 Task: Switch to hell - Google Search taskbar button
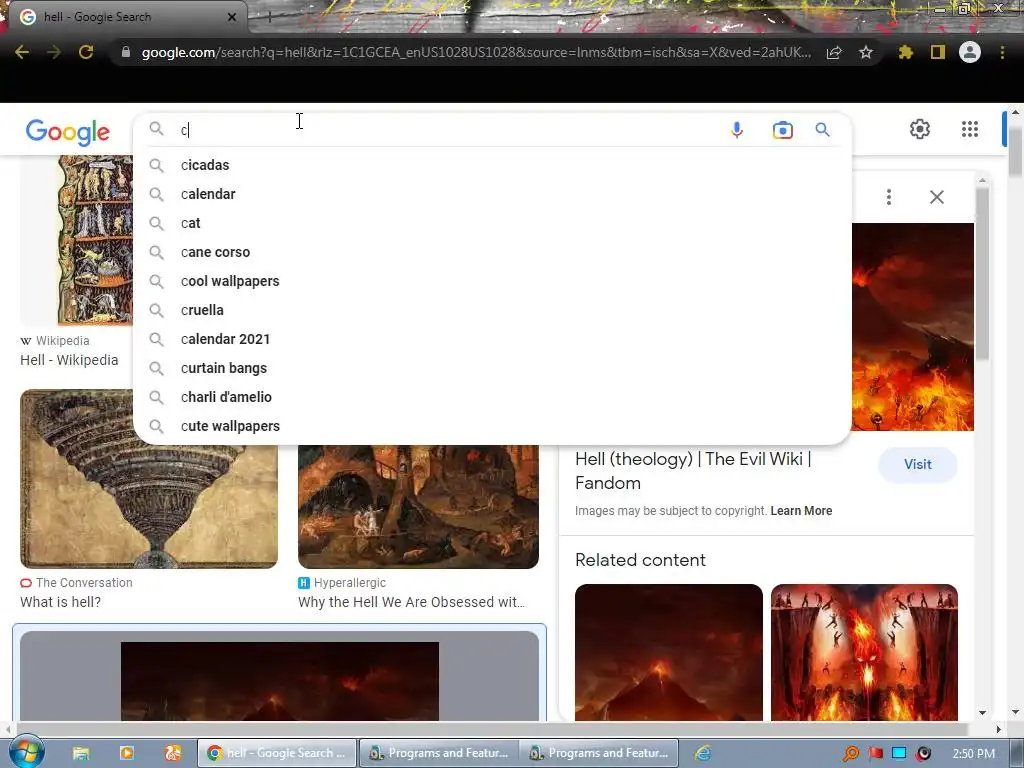(277, 753)
